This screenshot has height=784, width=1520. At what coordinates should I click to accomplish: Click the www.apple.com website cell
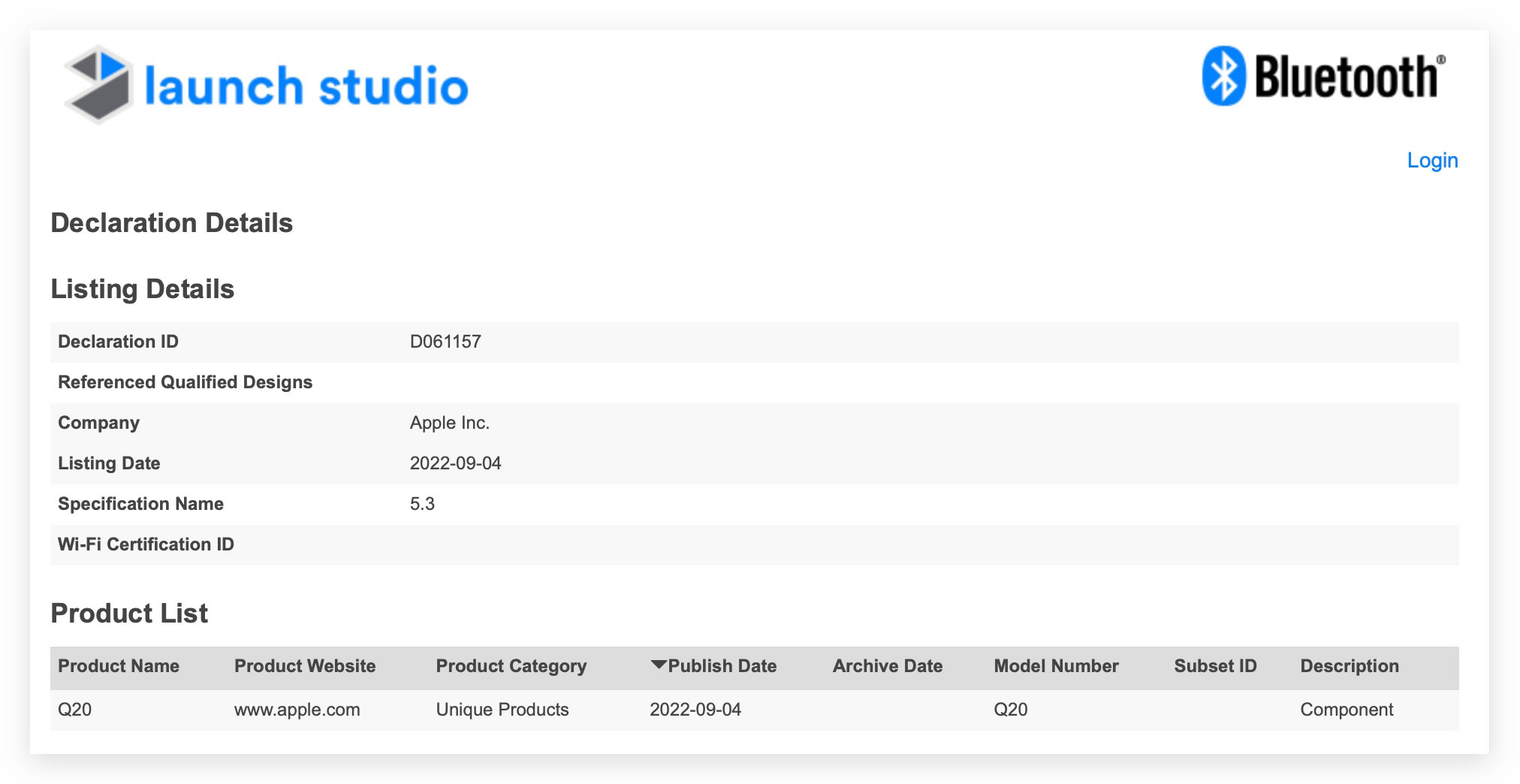point(297,710)
